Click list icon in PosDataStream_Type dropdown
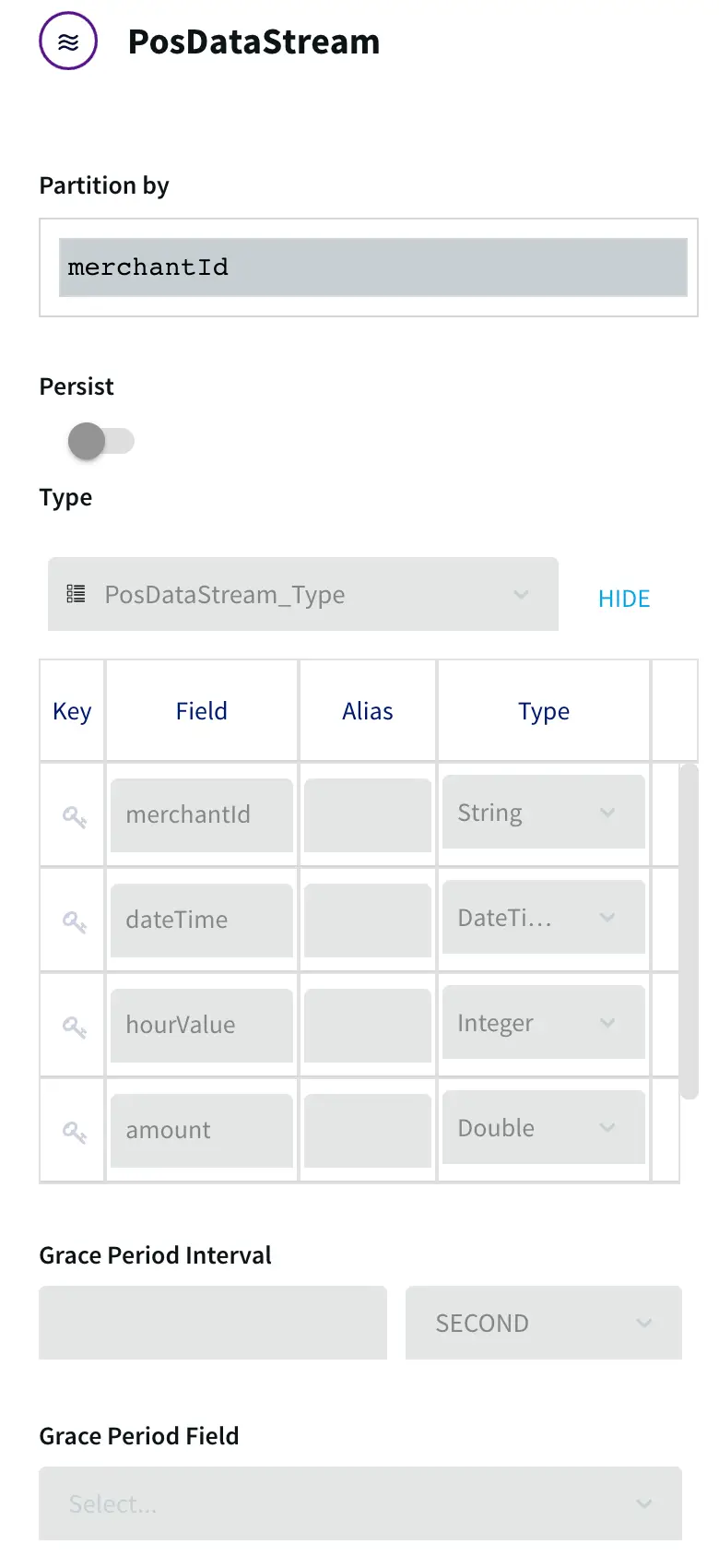 click(76, 594)
